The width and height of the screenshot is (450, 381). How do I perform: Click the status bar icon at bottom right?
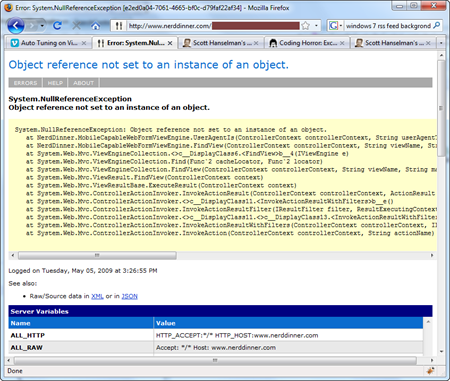tap(430, 371)
